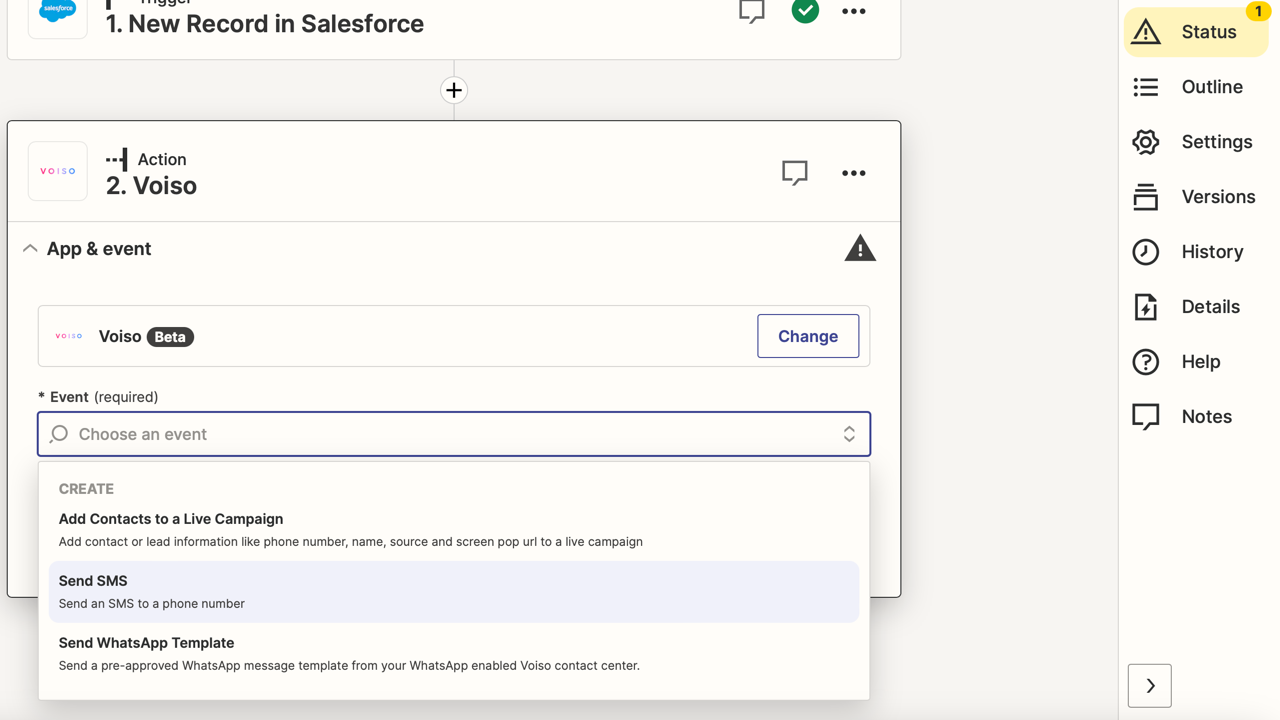This screenshot has width=1280, height=720.
Task: Click the Settings gear icon in sidebar
Action: point(1146,142)
